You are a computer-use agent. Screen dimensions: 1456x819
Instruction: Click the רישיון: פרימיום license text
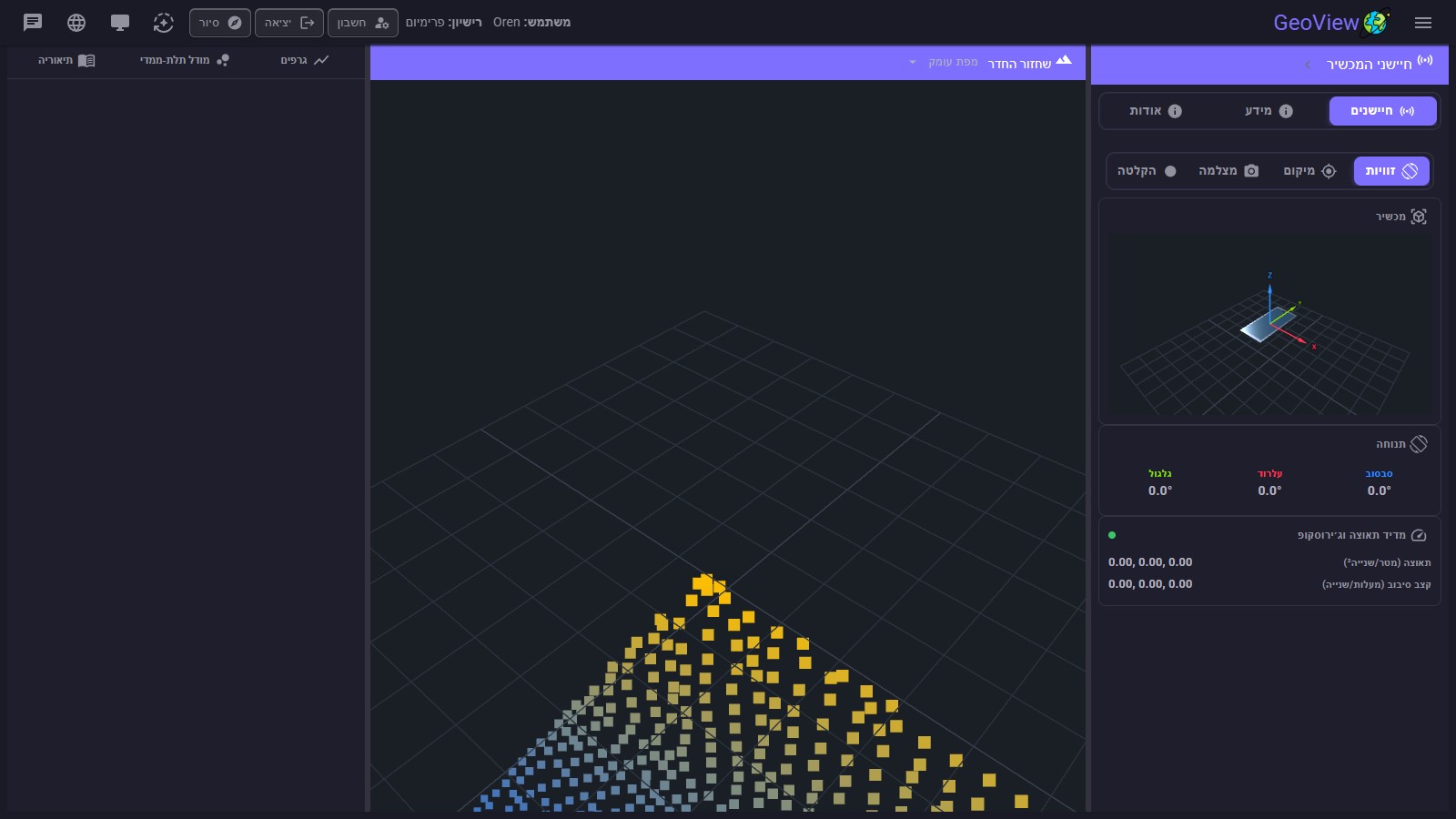click(x=444, y=22)
